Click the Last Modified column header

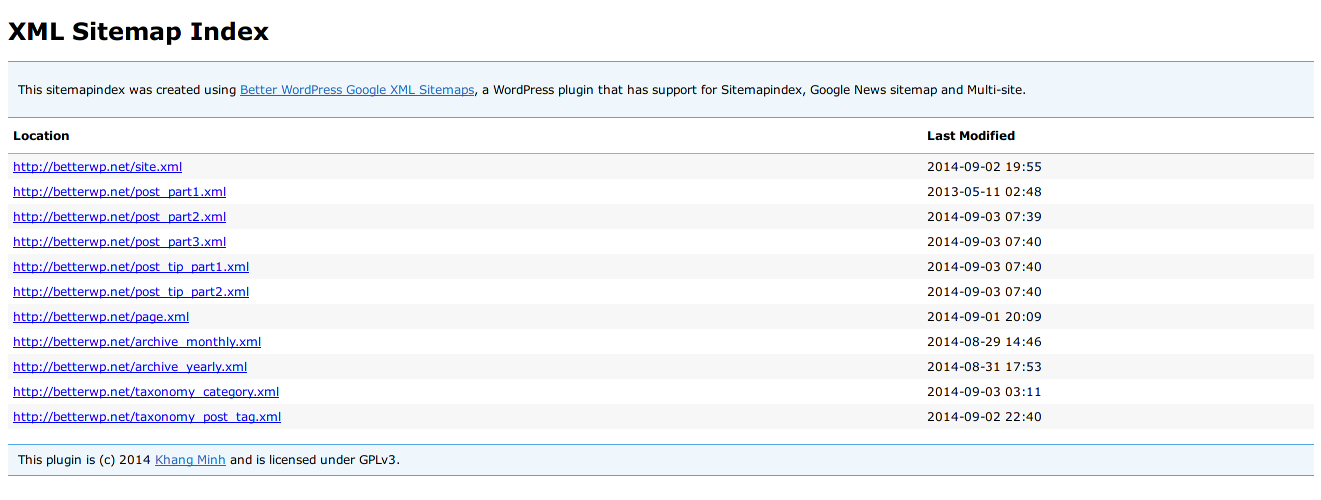pyautogui.click(x=970, y=136)
